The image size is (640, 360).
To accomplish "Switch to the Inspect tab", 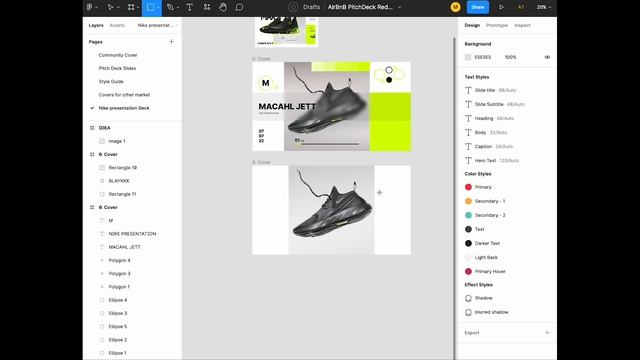I will 522,25.
